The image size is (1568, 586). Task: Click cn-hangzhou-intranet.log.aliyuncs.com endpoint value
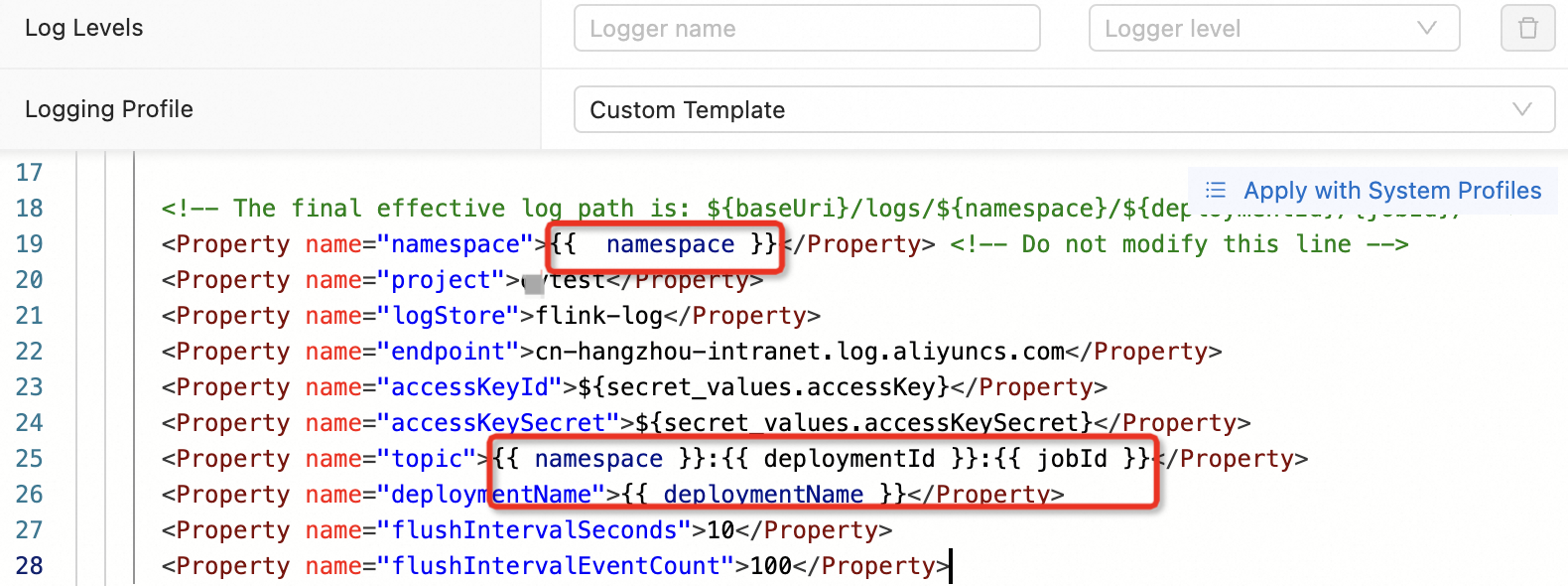(800, 352)
